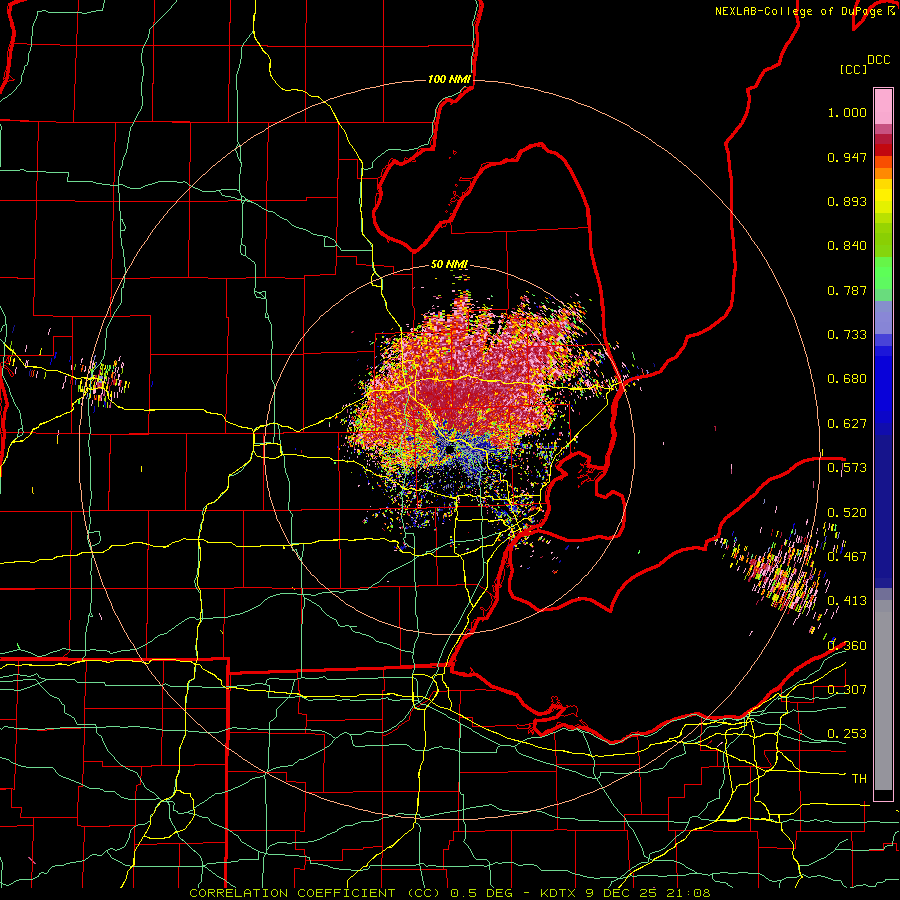Click the 0.573 colorbar value
Image resolution: width=900 pixels, height=900 pixels.
click(x=847, y=468)
